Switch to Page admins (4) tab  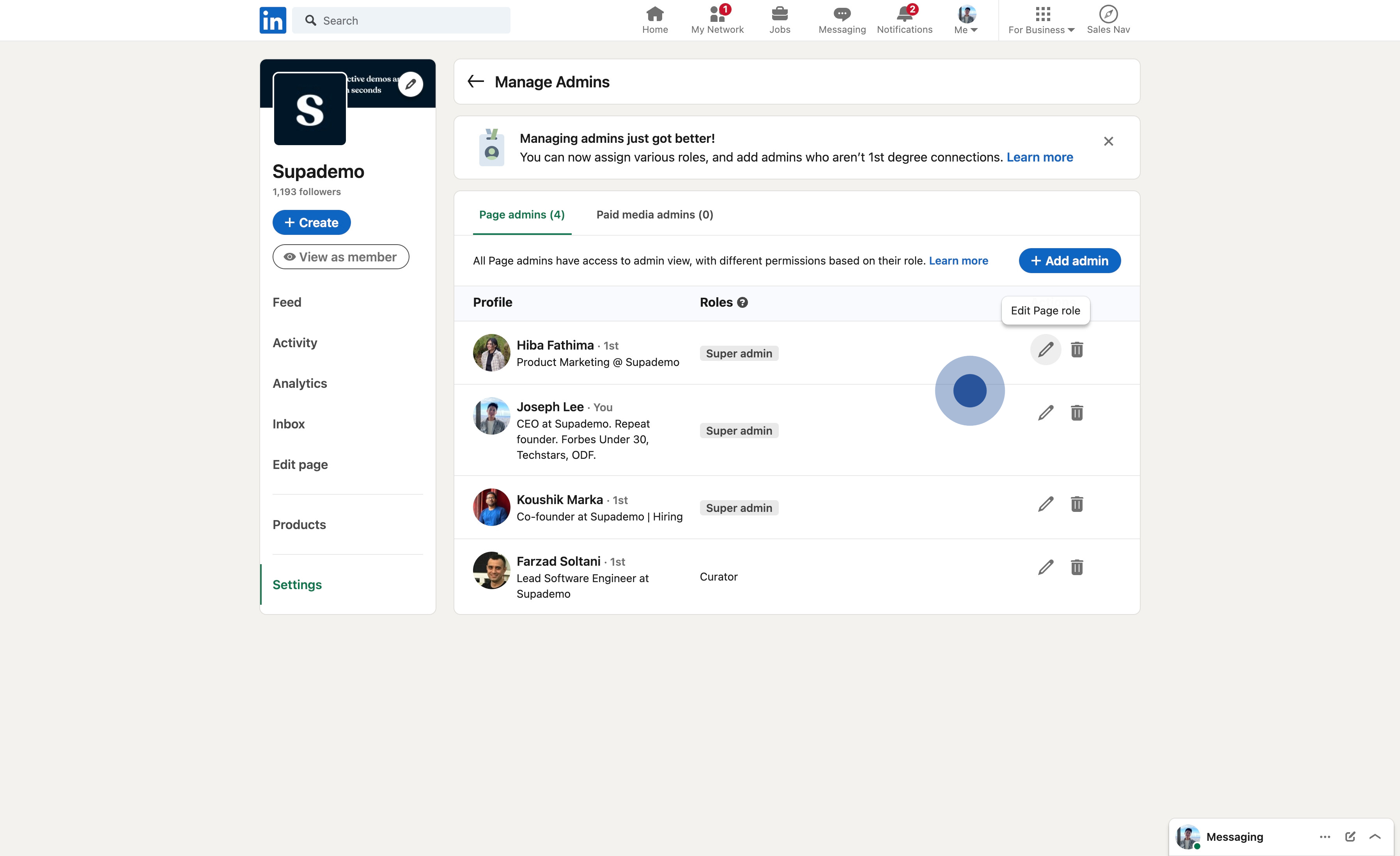pos(522,214)
